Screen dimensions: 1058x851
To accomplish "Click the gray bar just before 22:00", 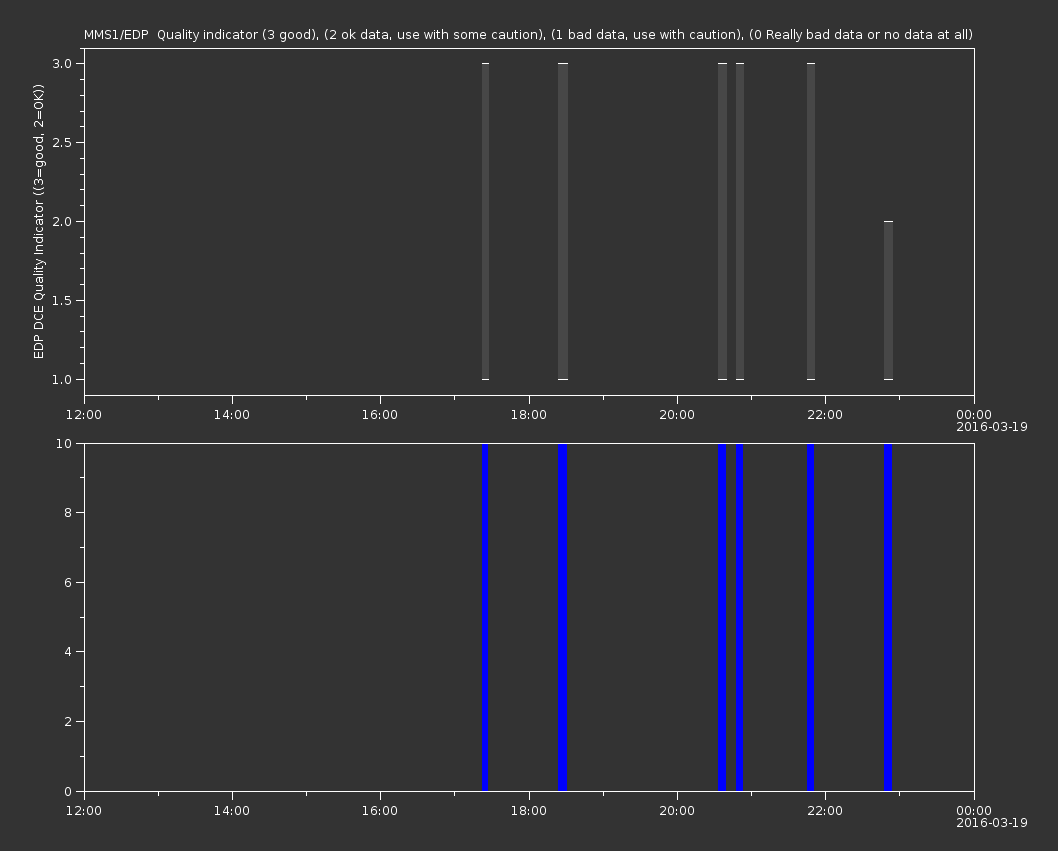I will [x=811, y=221].
